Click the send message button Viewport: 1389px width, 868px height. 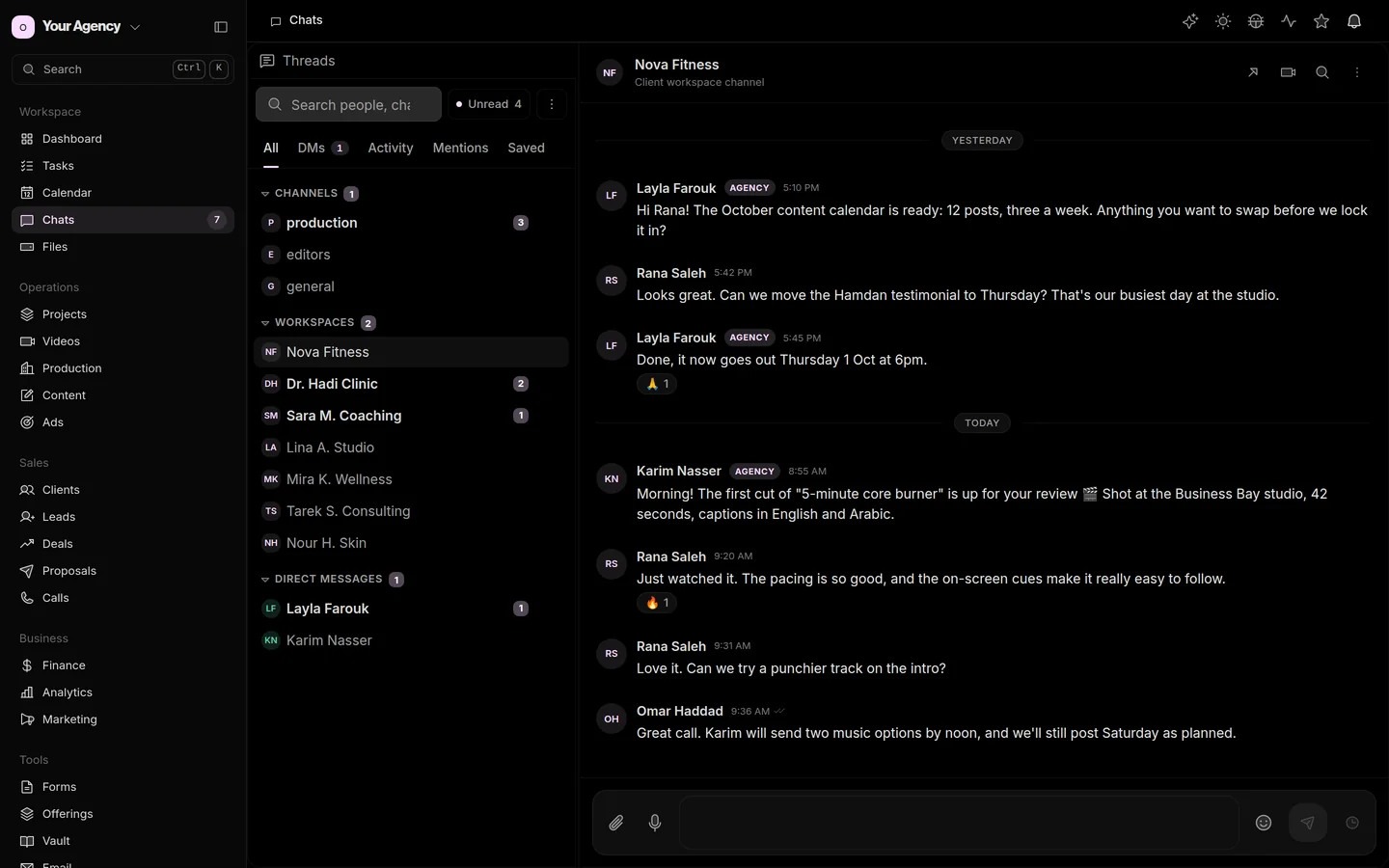[x=1308, y=823]
